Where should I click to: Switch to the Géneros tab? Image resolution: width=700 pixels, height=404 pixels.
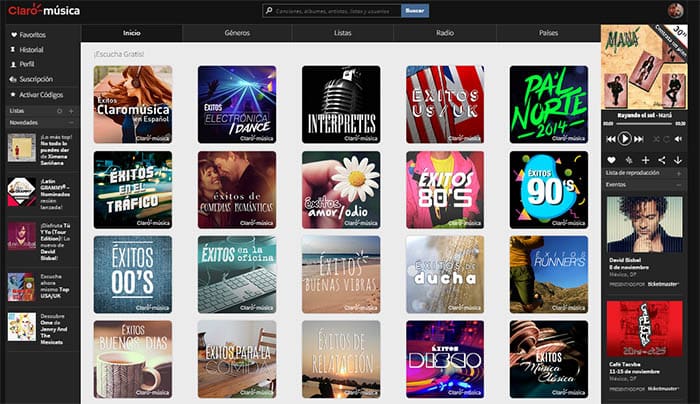[x=237, y=33]
